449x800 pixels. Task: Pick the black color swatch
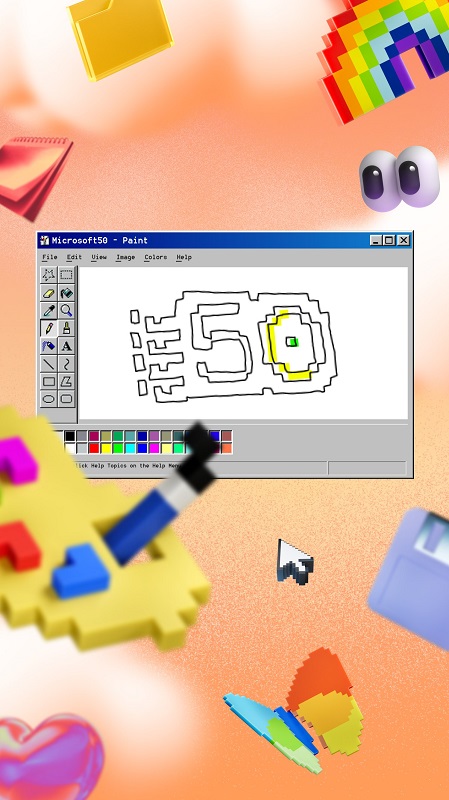(70, 436)
